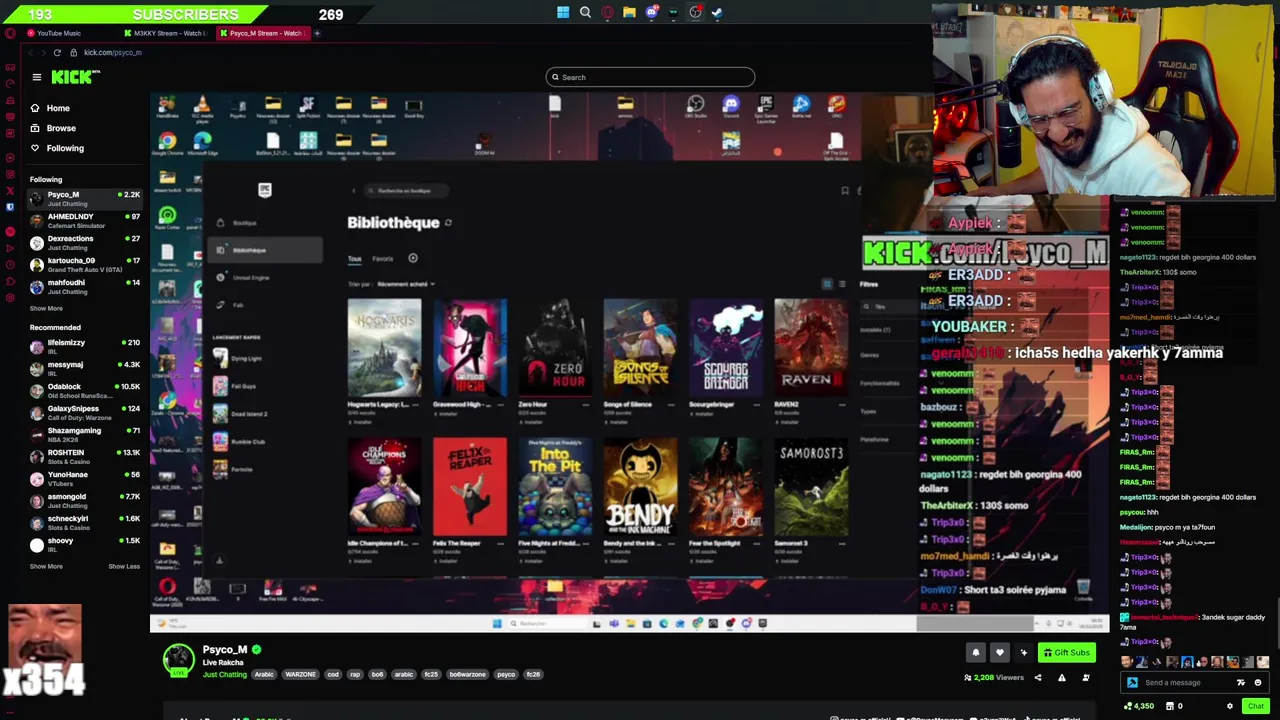Click Gift Subs button
1280x720 pixels.
point(1066,653)
